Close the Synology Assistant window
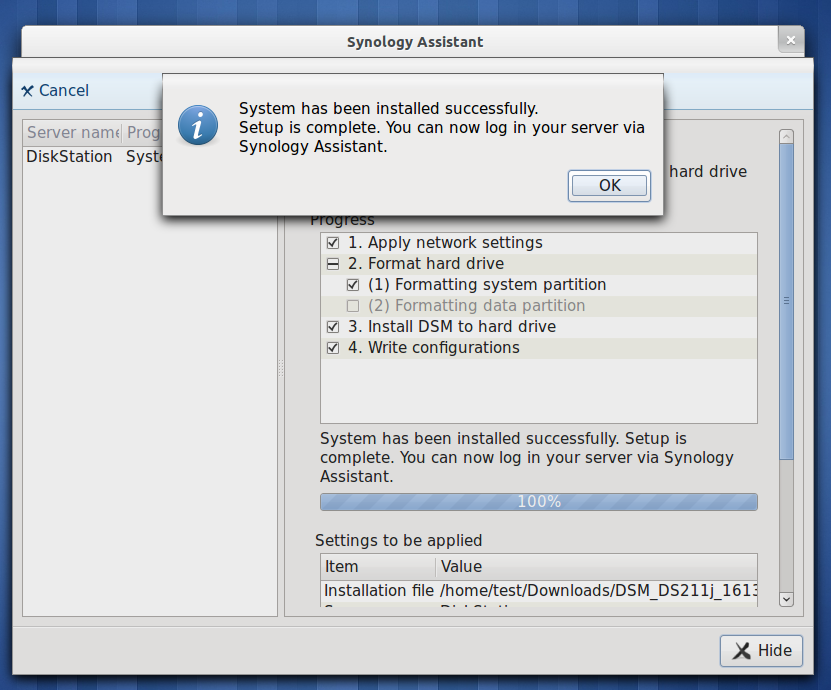Screen dimensions: 831x690 coord(791,41)
